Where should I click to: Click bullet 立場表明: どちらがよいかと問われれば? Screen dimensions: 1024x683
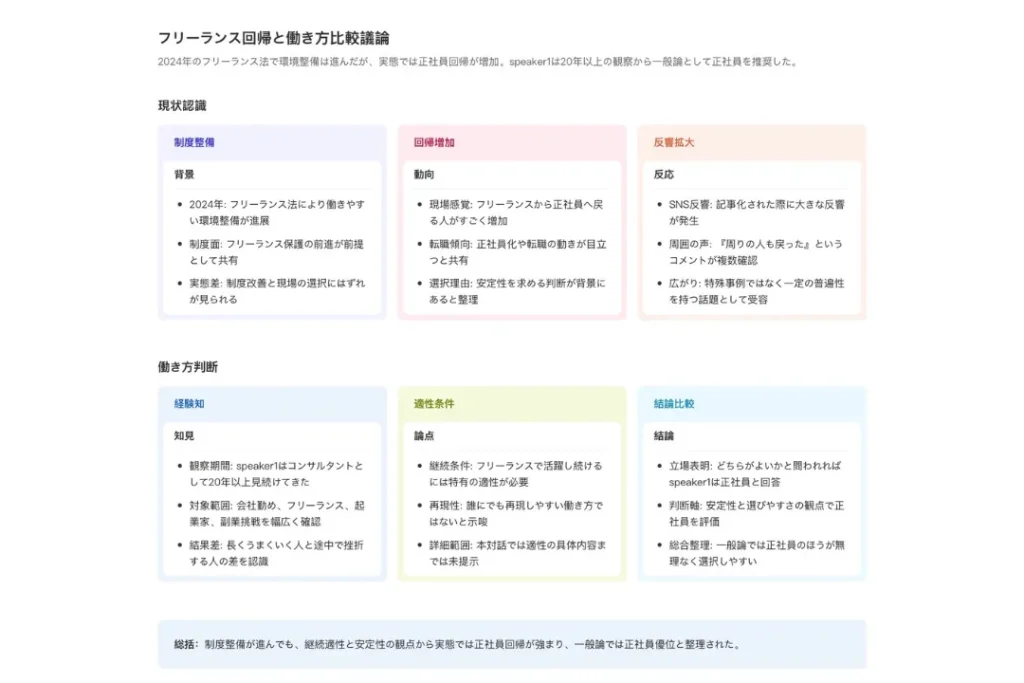click(755, 473)
